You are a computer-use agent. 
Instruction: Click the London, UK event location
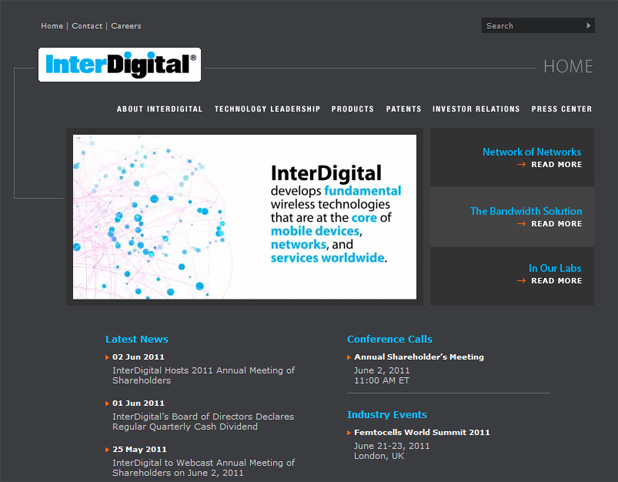(379, 456)
